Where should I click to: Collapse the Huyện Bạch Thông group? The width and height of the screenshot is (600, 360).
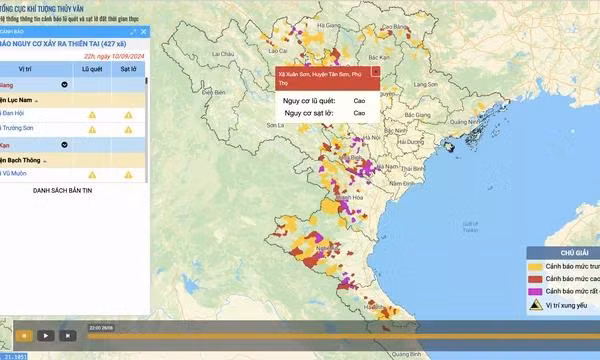tap(45, 161)
